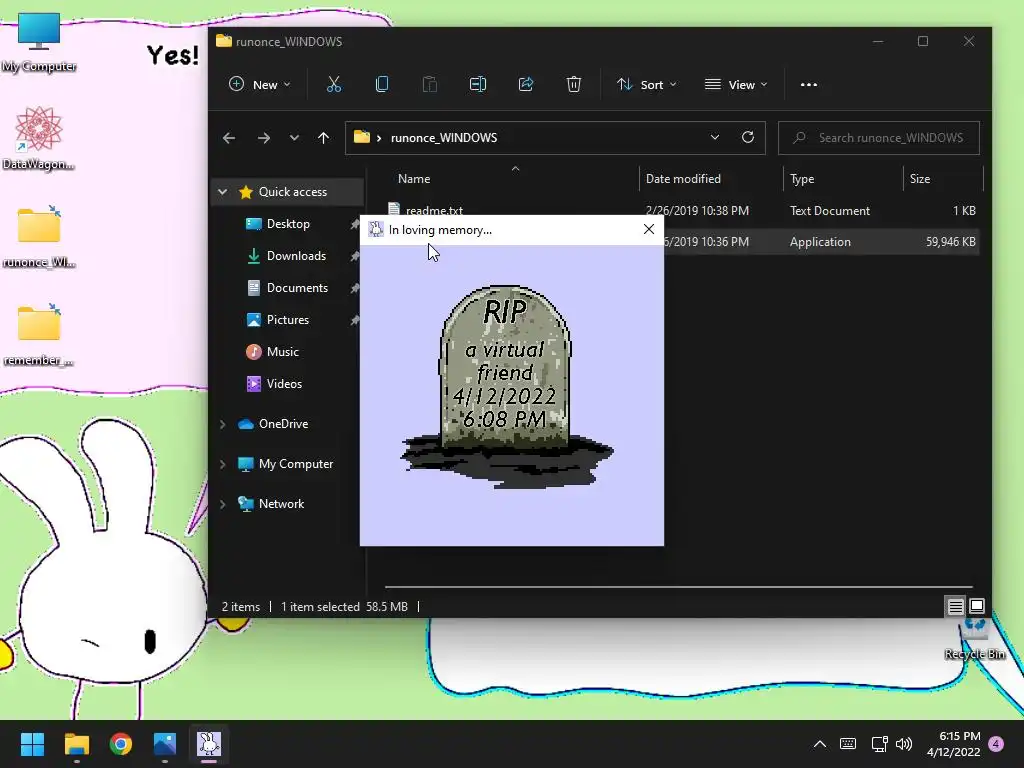Select runonce_WI... folder on desktop
The image size is (1024, 768).
pos(39,236)
